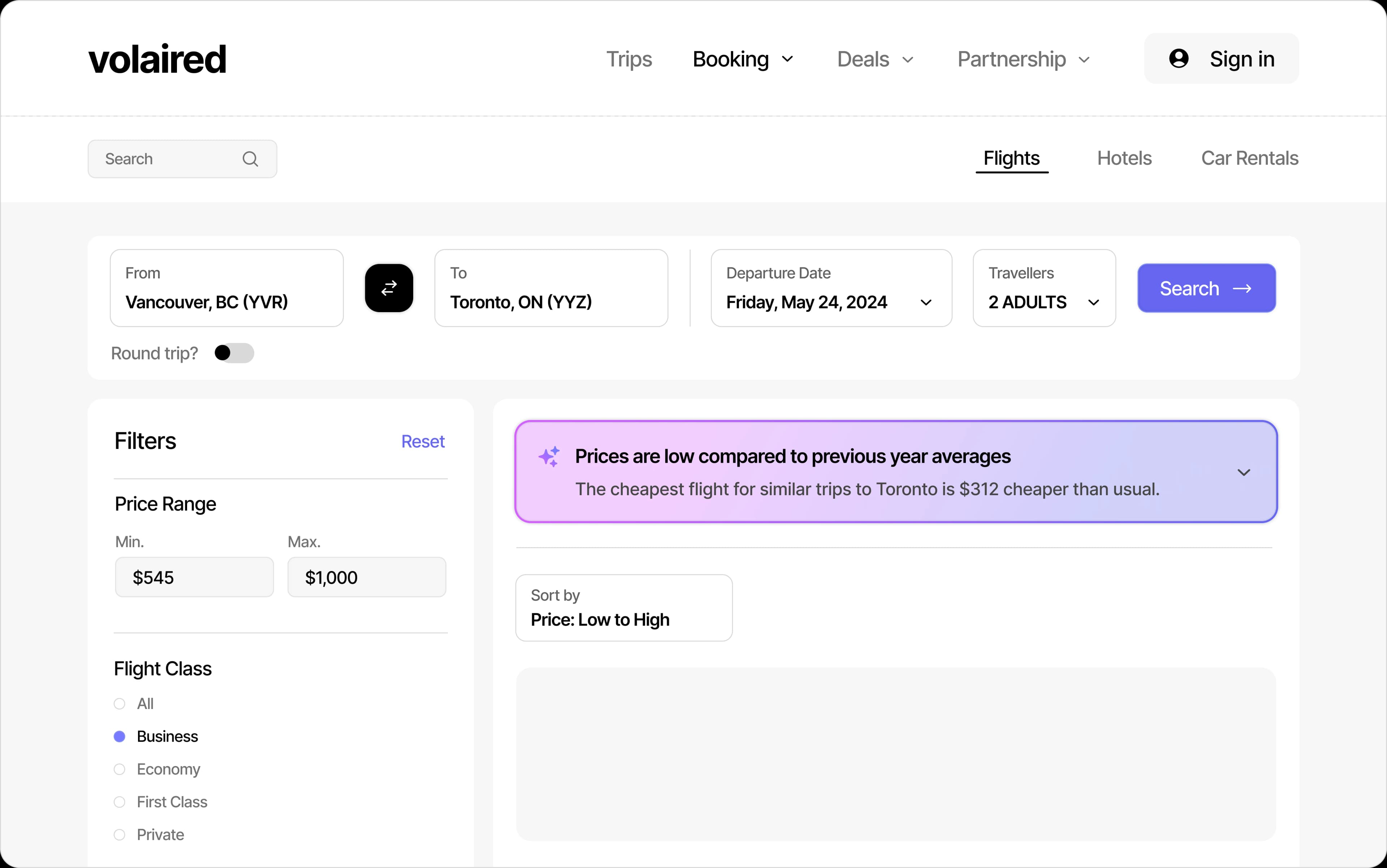Click the magnifier icon in search box
Screen dimensions: 1387x868
click(x=250, y=159)
